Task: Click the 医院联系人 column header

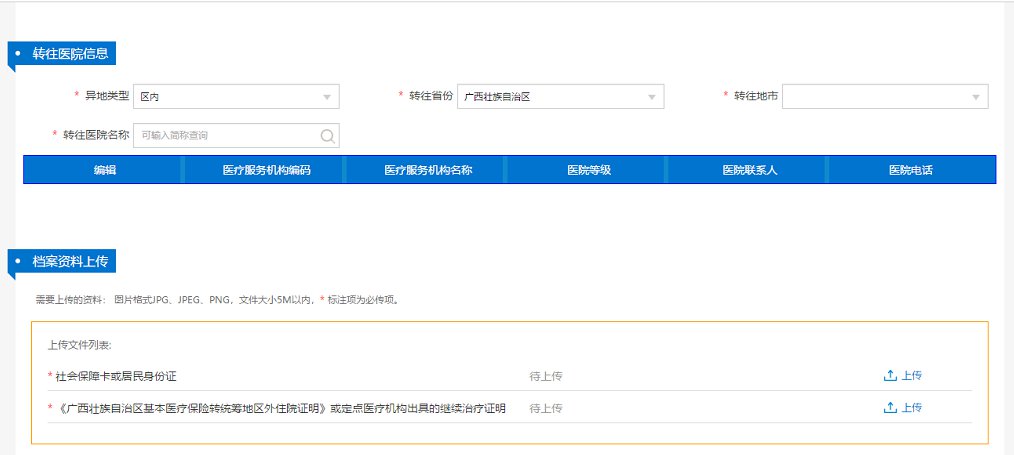Action: pyautogui.click(x=749, y=170)
